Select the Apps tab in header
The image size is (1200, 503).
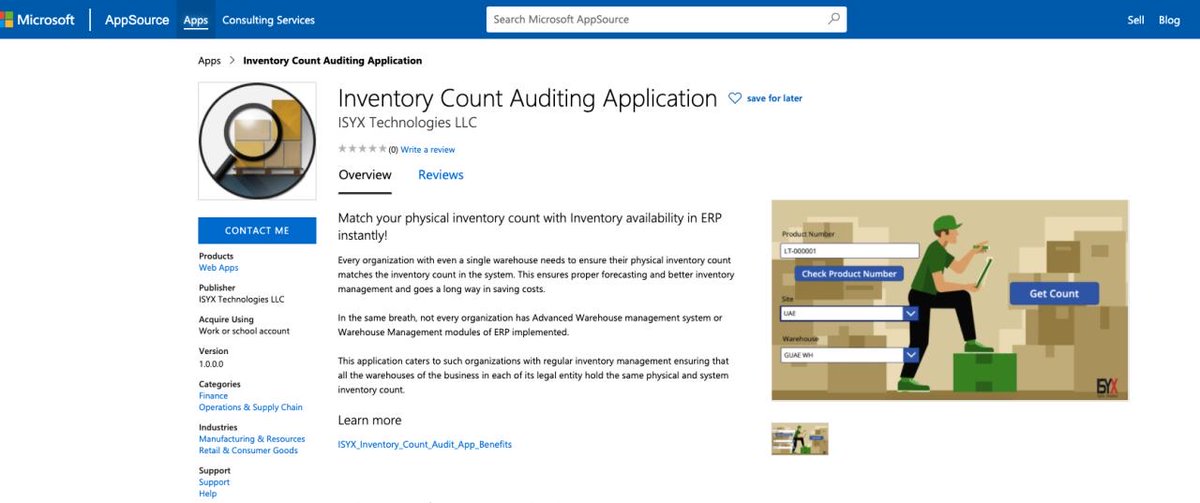[x=196, y=19]
